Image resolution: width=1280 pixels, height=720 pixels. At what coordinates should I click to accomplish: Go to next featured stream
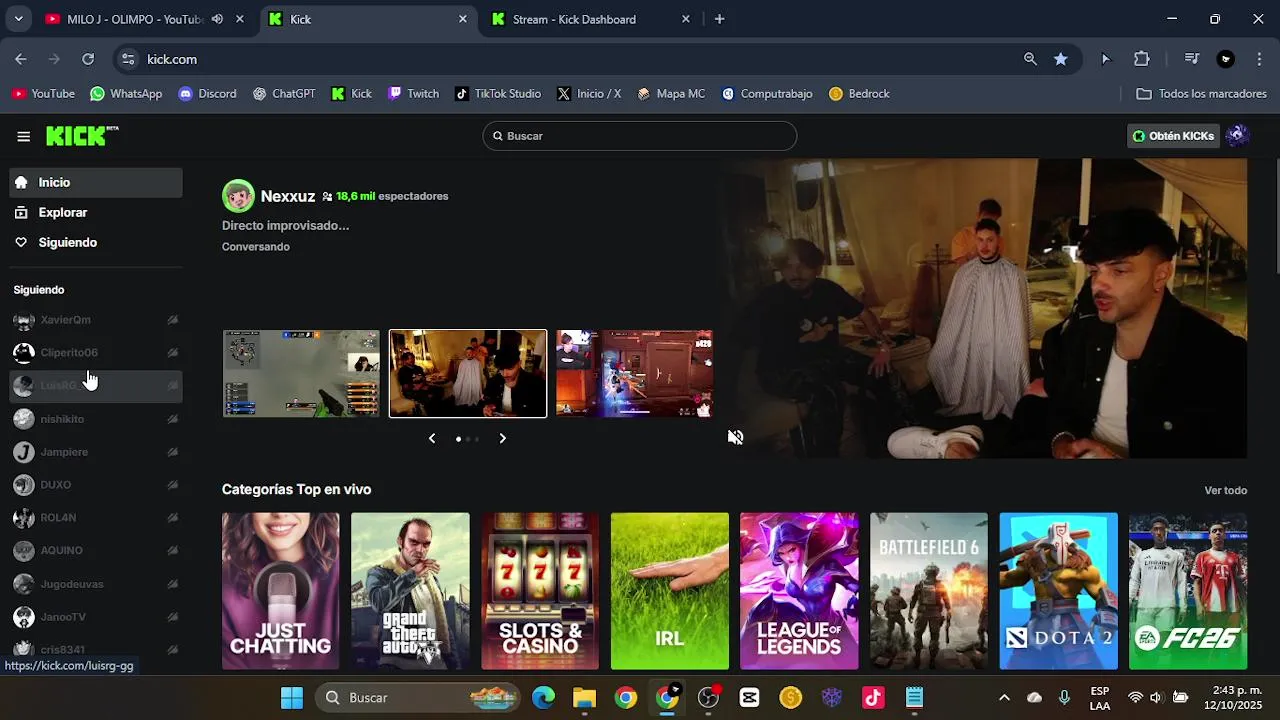coord(502,438)
